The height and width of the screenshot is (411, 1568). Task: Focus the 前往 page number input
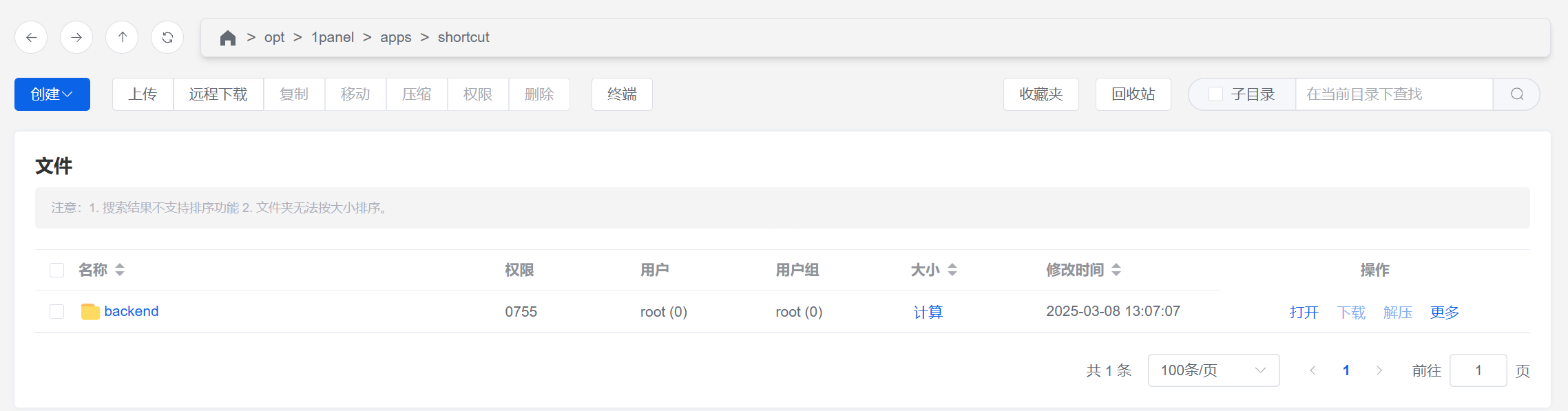click(x=1478, y=370)
